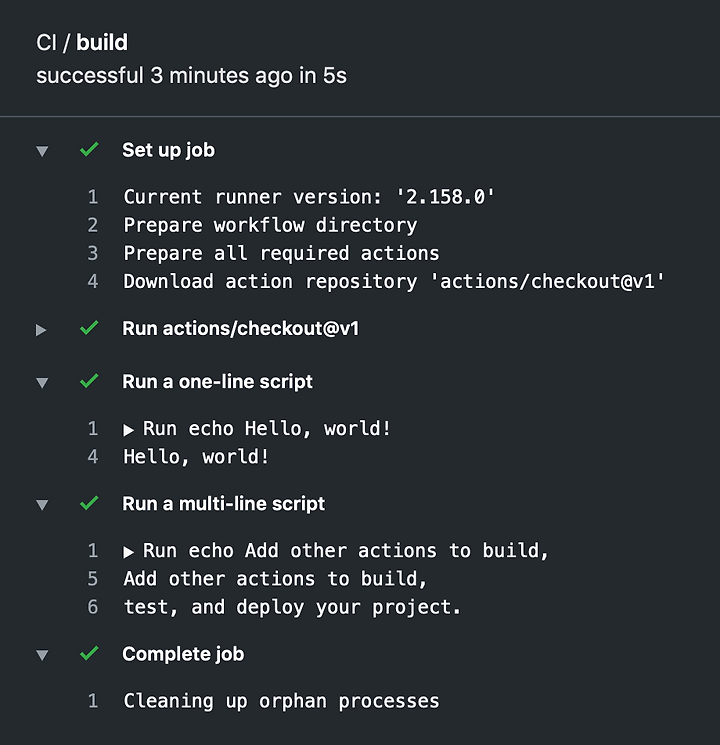720x745 pixels.
Task: Click line number 4 of Download action repository
Action: click(93, 281)
